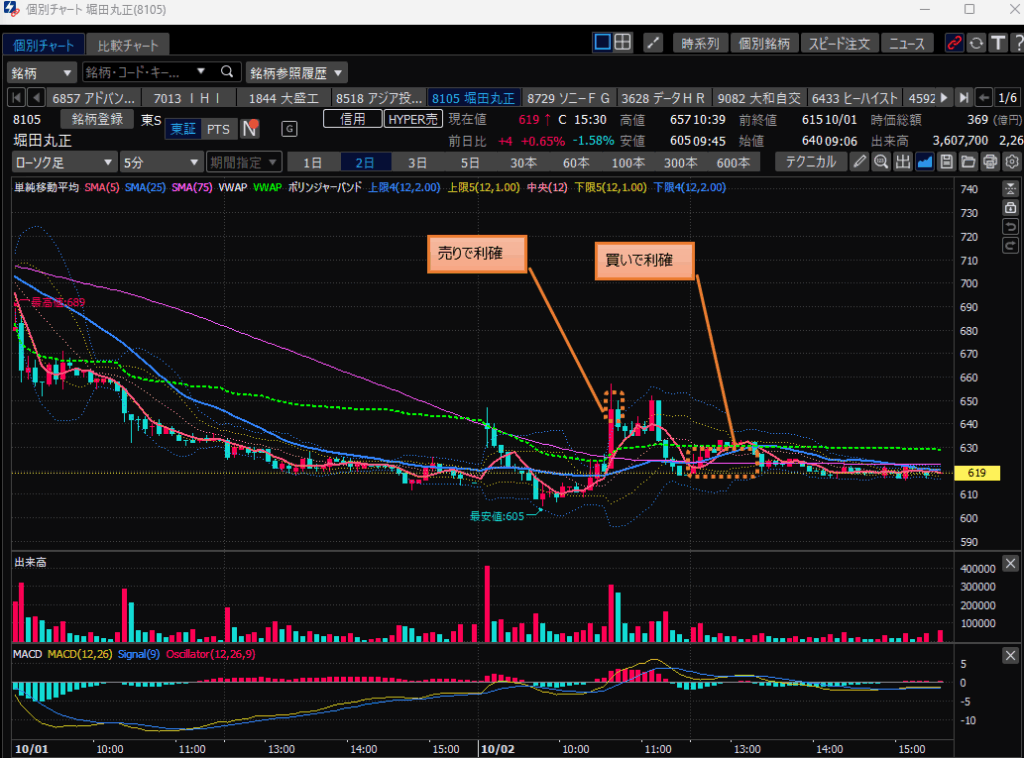Click the スピード注文 button
This screenshot has width=1024, height=758.
pyautogui.click(x=840, y=43)
